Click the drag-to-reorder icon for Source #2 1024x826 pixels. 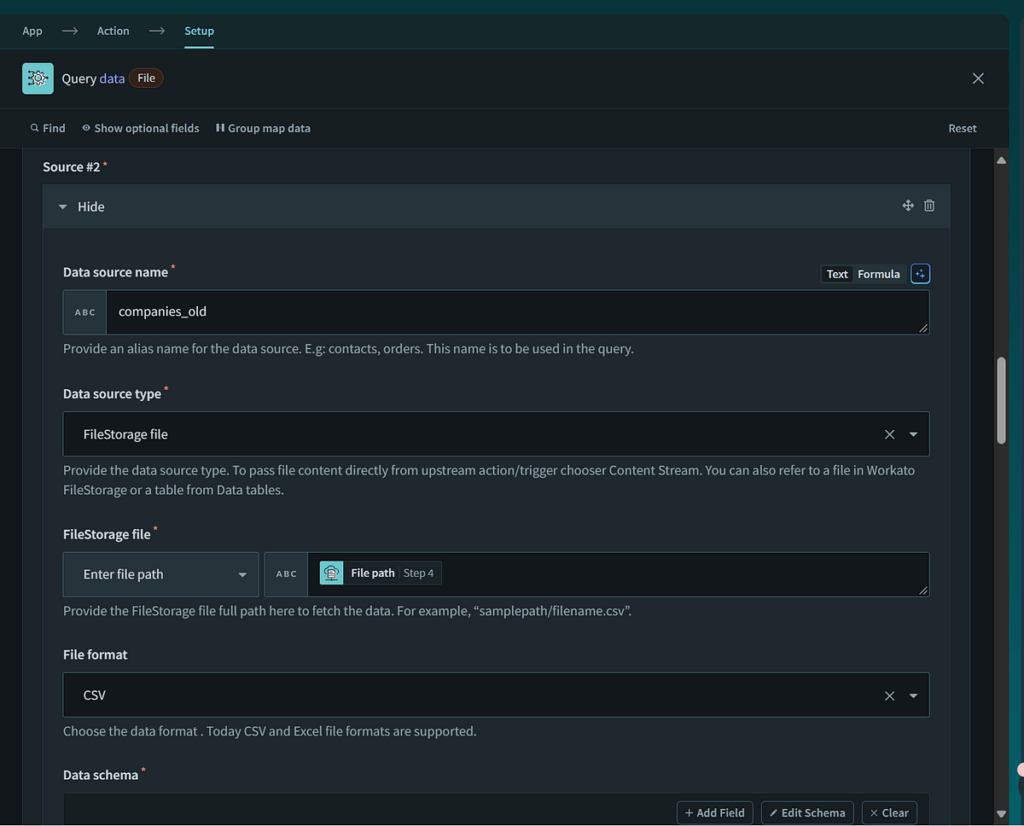coord(908,206)
